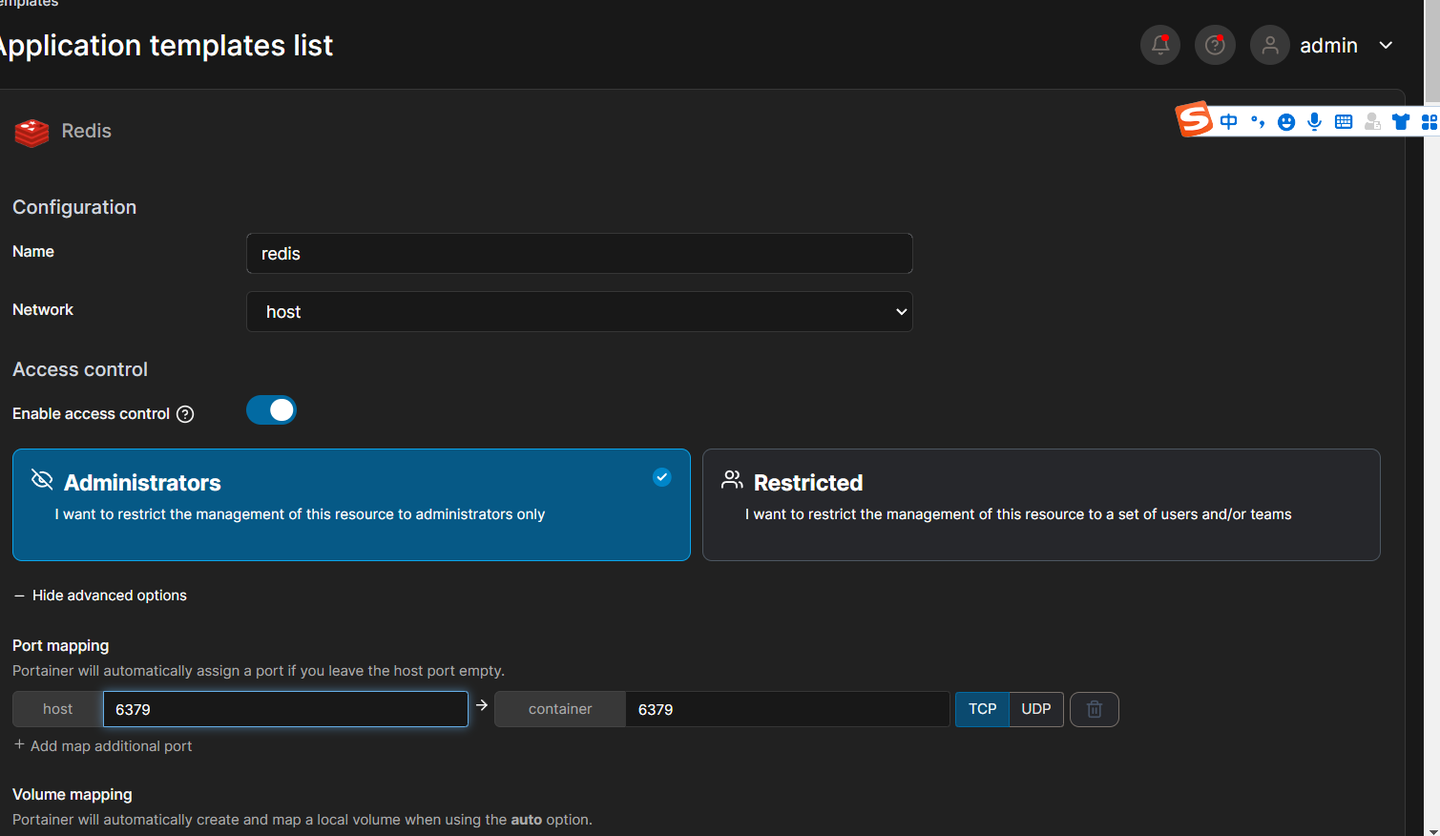This screenshot has width=1440, height=836.
Task: Click the admin user avatar icon
Action: coord(1270,45)
